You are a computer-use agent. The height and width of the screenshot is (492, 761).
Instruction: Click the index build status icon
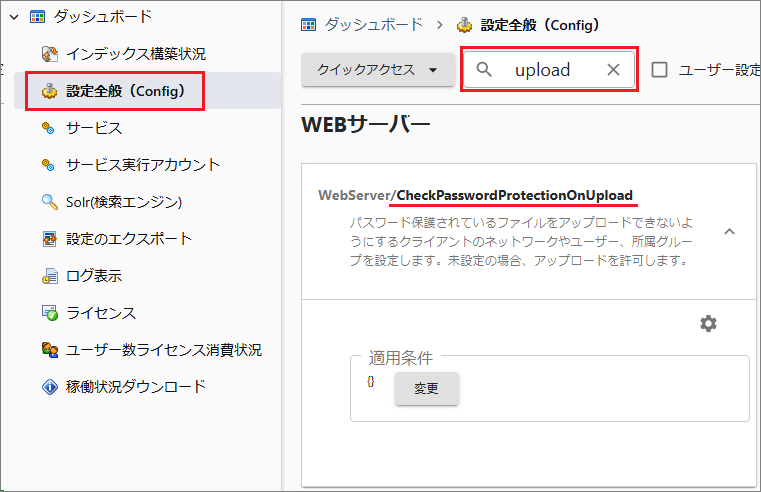pyautogui.click(x=49, y=53)
